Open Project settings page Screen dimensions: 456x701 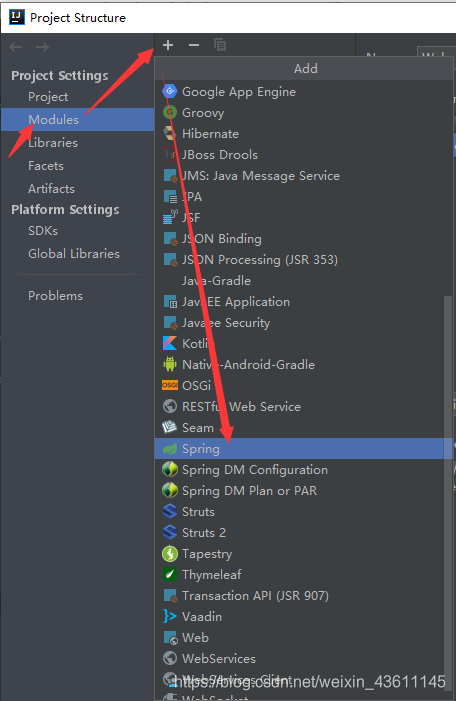pos(48,97)
